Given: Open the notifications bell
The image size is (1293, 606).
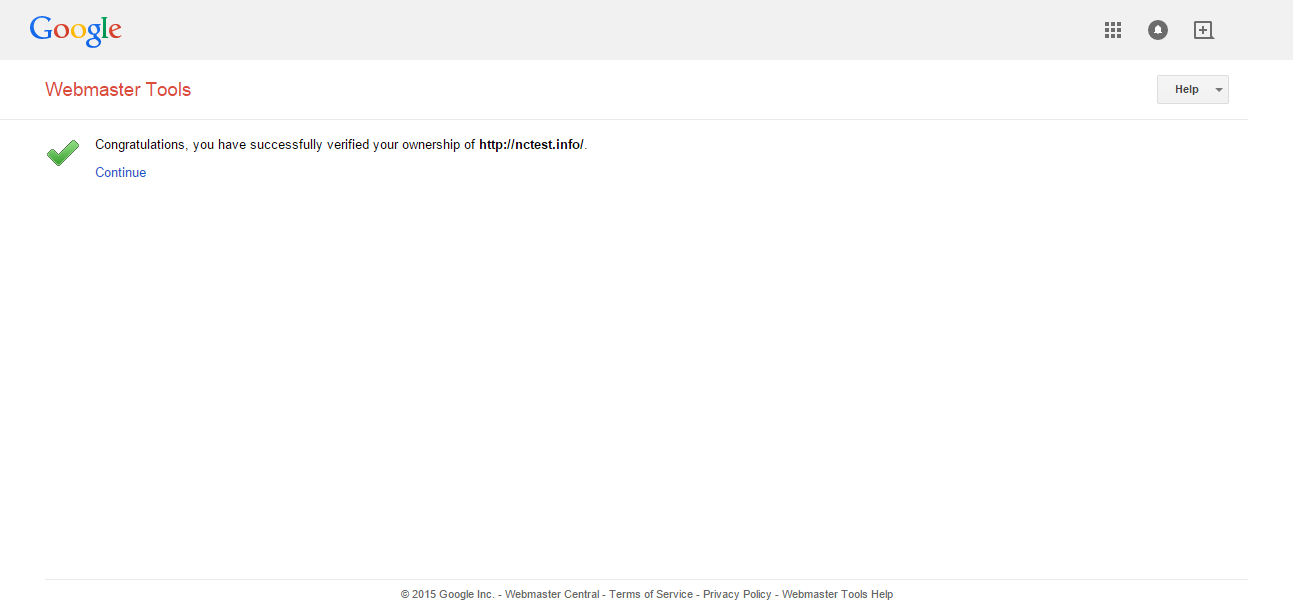Looking at the screenshot, I should [1158, 30].
